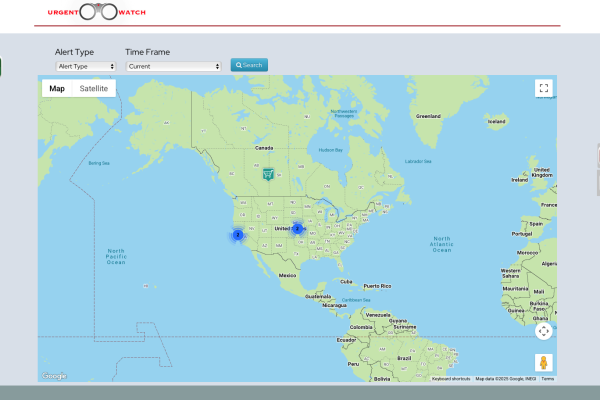Click the Brazil label on the map
This screenshot has height=400, width=600.
point(405,357)
